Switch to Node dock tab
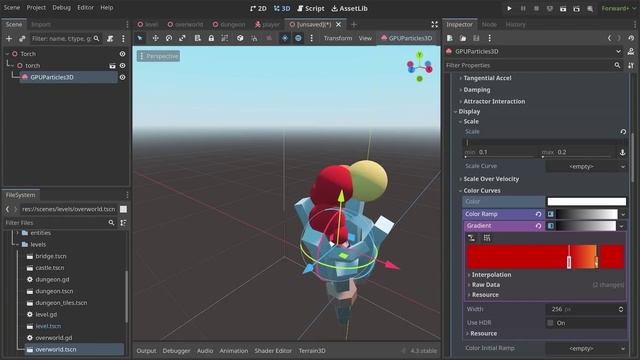 tap(489, 24)
